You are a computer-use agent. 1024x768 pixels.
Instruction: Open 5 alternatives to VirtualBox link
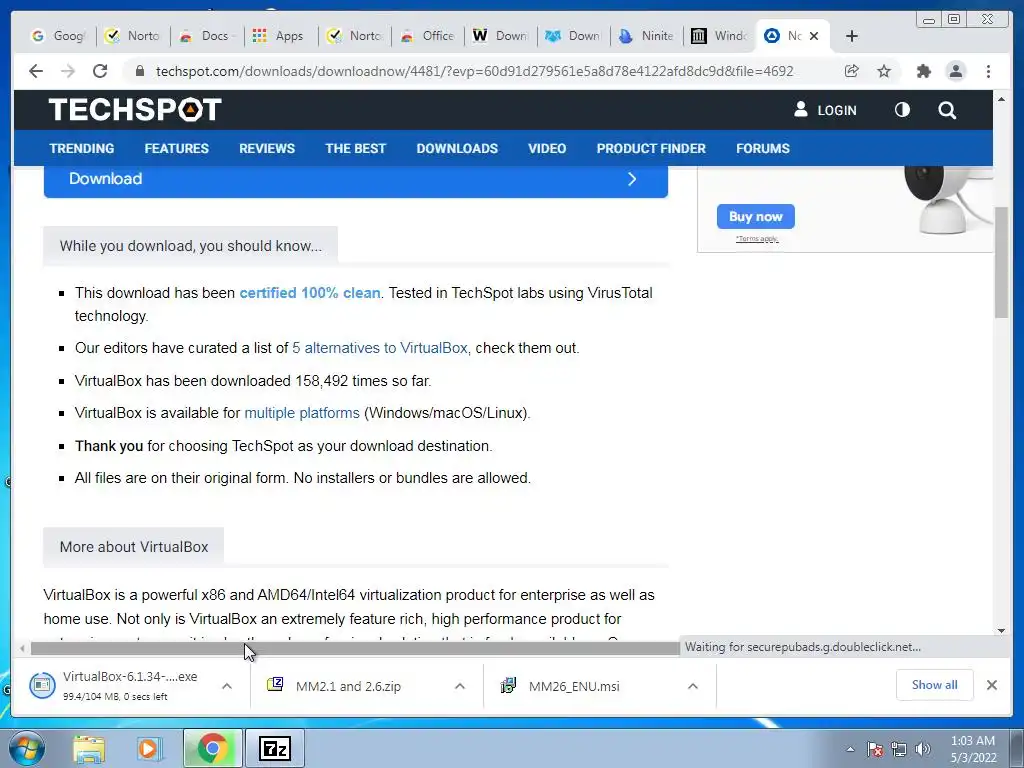coord(380,347)
